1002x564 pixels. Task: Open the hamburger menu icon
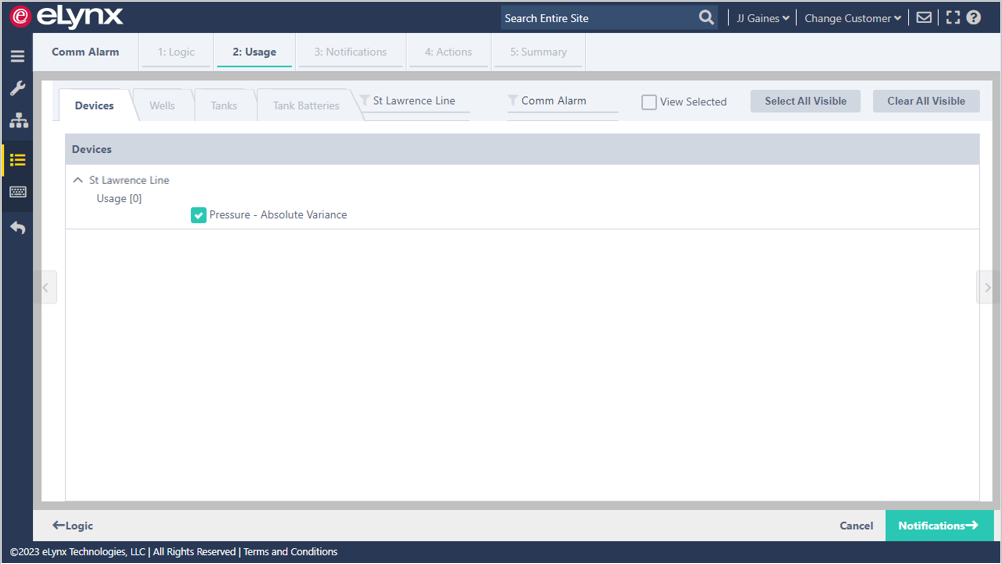(x=17, y=56)
